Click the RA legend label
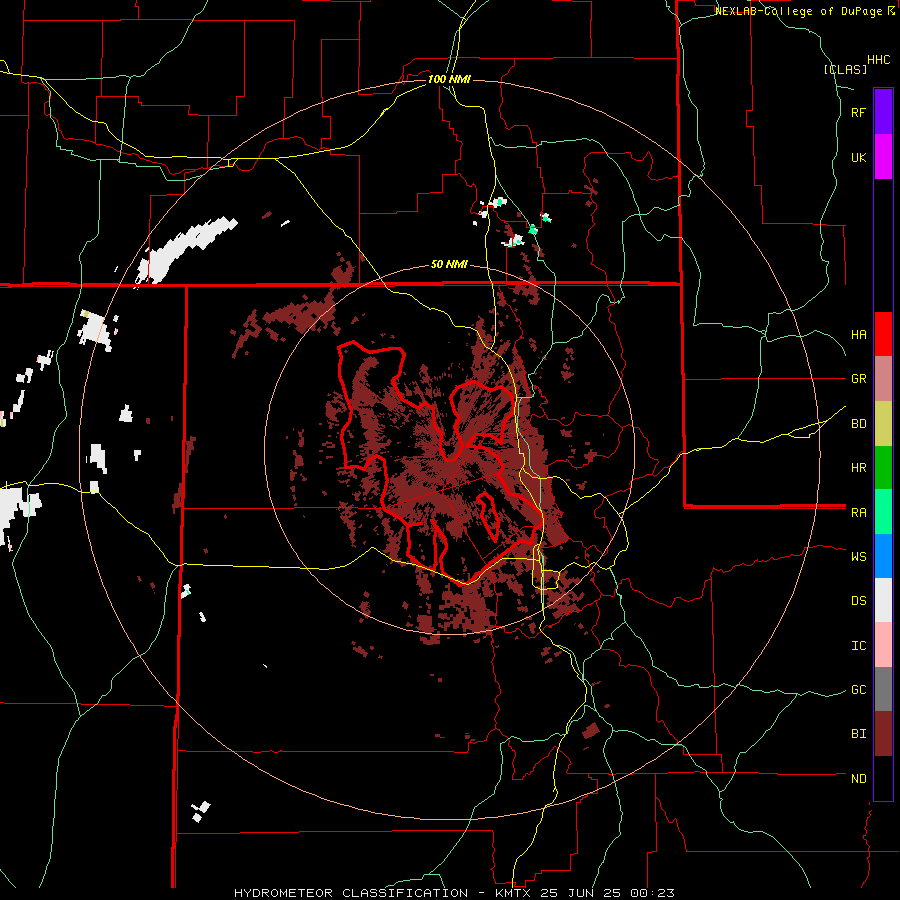The width and height of the screenshot is (900, 900). pos(859,513)
